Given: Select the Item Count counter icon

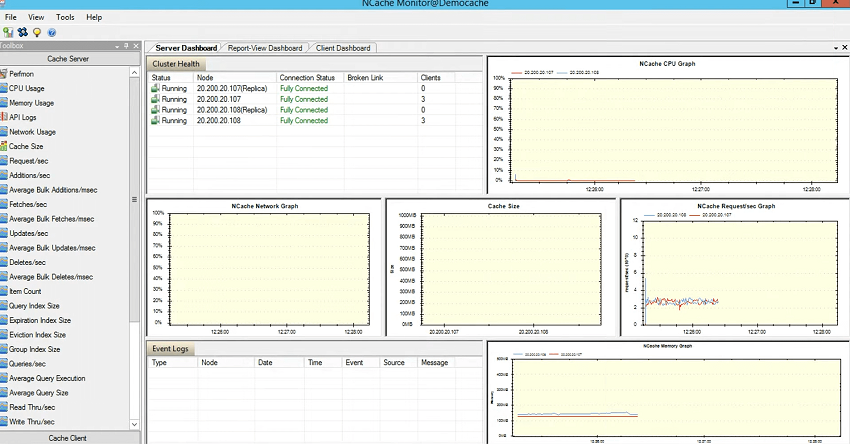Looking at the screenshot, I should point(3,291).
